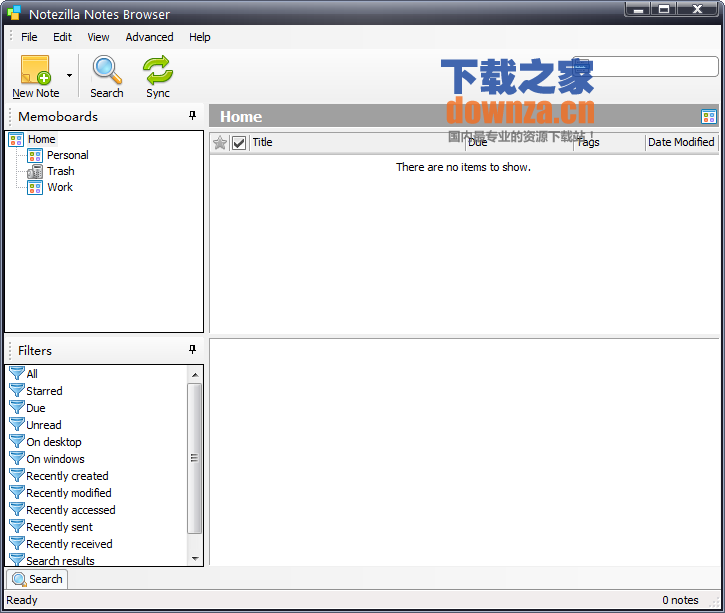725x613 pixels.
Task: Apply the Recently accessed filter
Action: coord(70,510)
